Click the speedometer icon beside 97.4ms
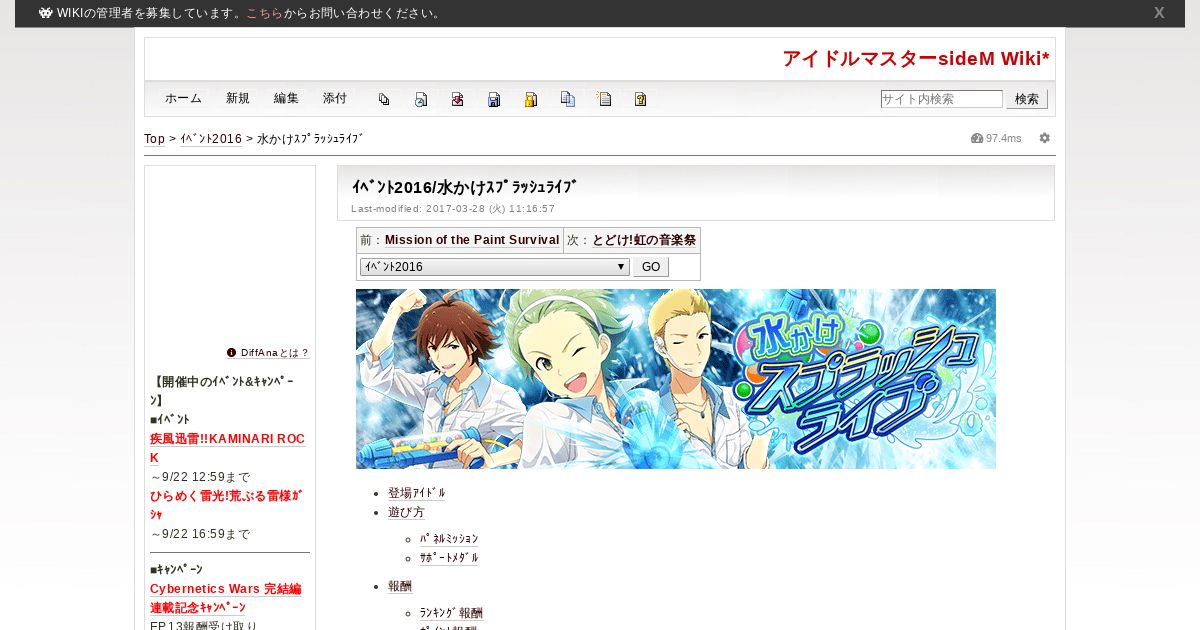Screen dimensions: 1200x630 click(977, 138)
